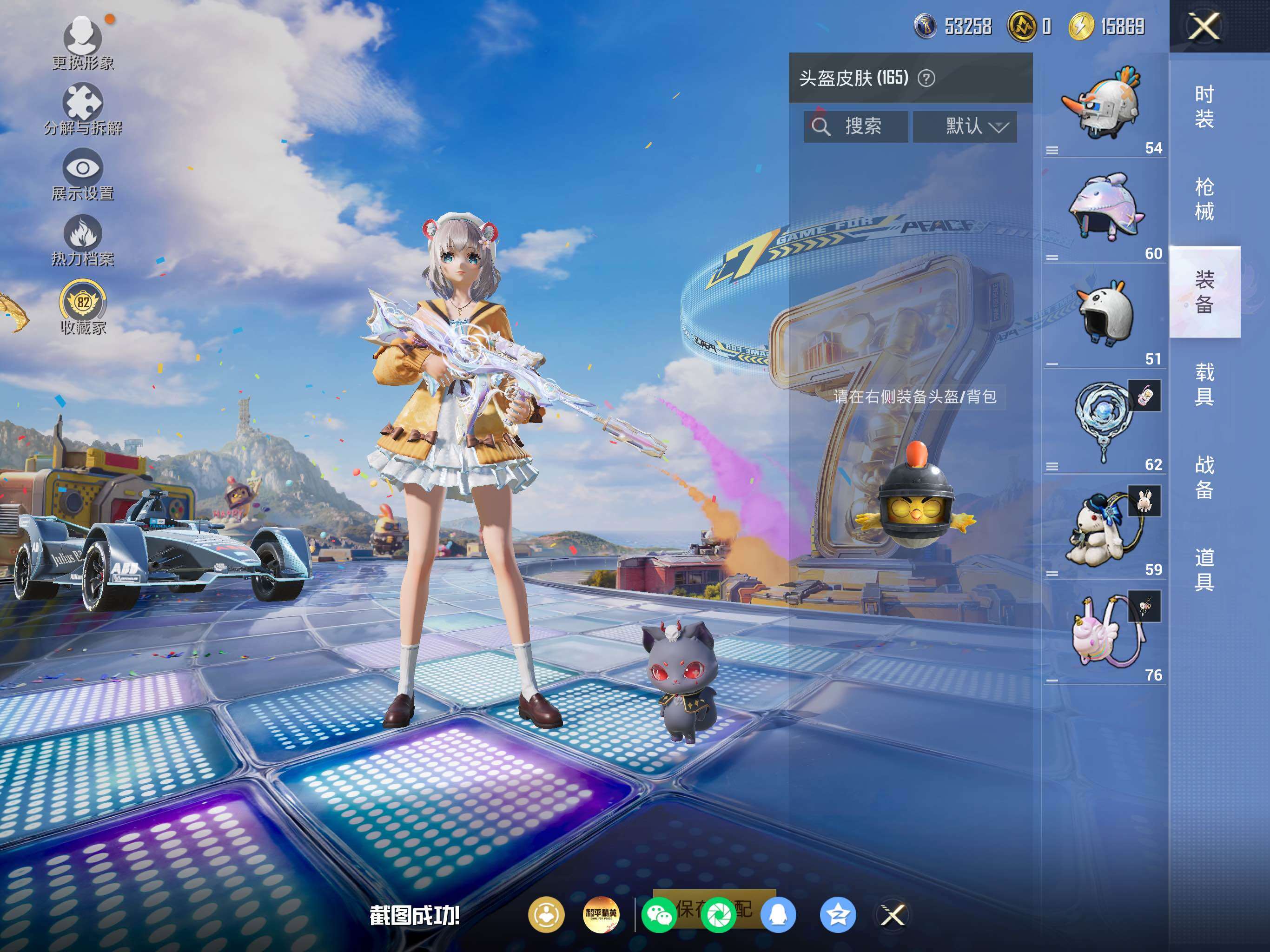The width and height of the screenshot is (1270, 952).
Task: Share to WeChat Moments camera icon
Action: point(718,915)
